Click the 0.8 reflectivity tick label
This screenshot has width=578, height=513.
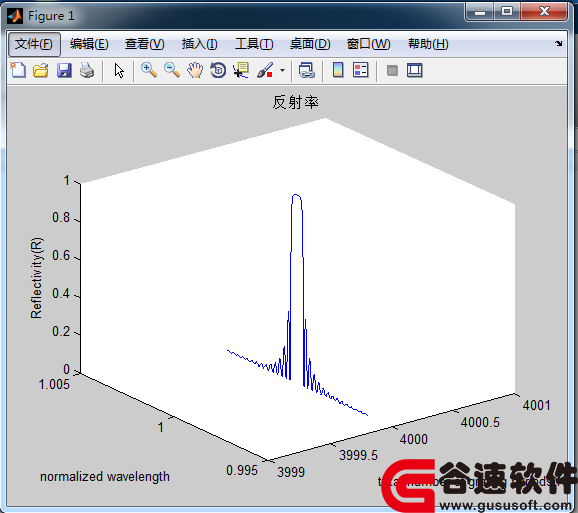click(61, 218)
